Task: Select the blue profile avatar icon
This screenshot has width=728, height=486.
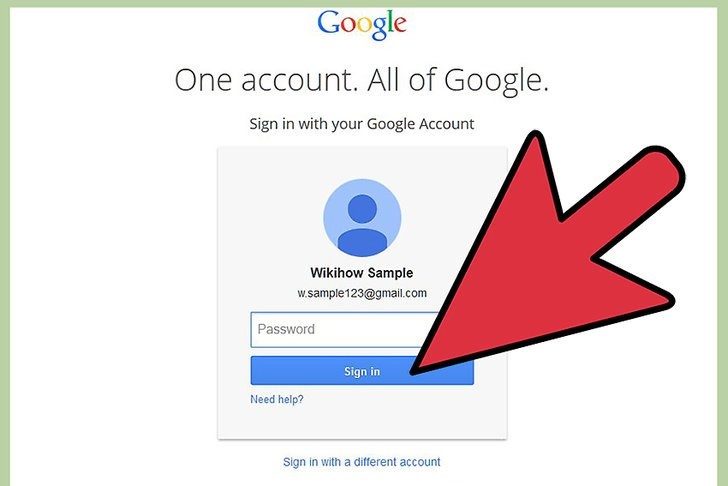Action: [x=362, y=218]
